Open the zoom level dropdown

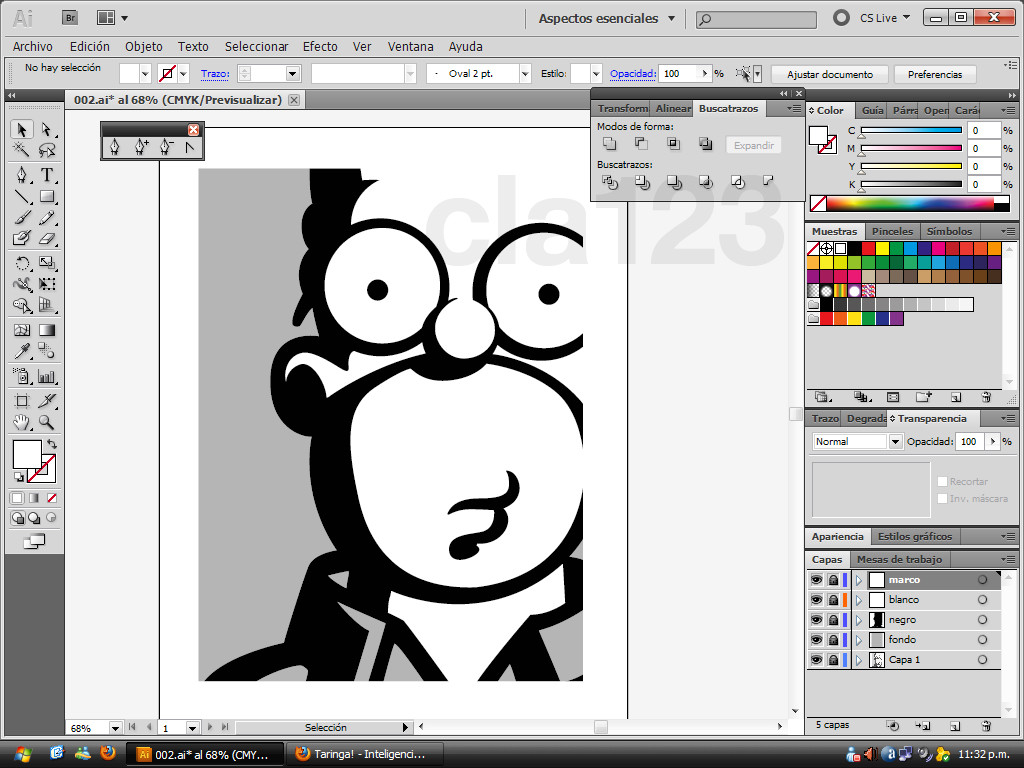point(115,728)
